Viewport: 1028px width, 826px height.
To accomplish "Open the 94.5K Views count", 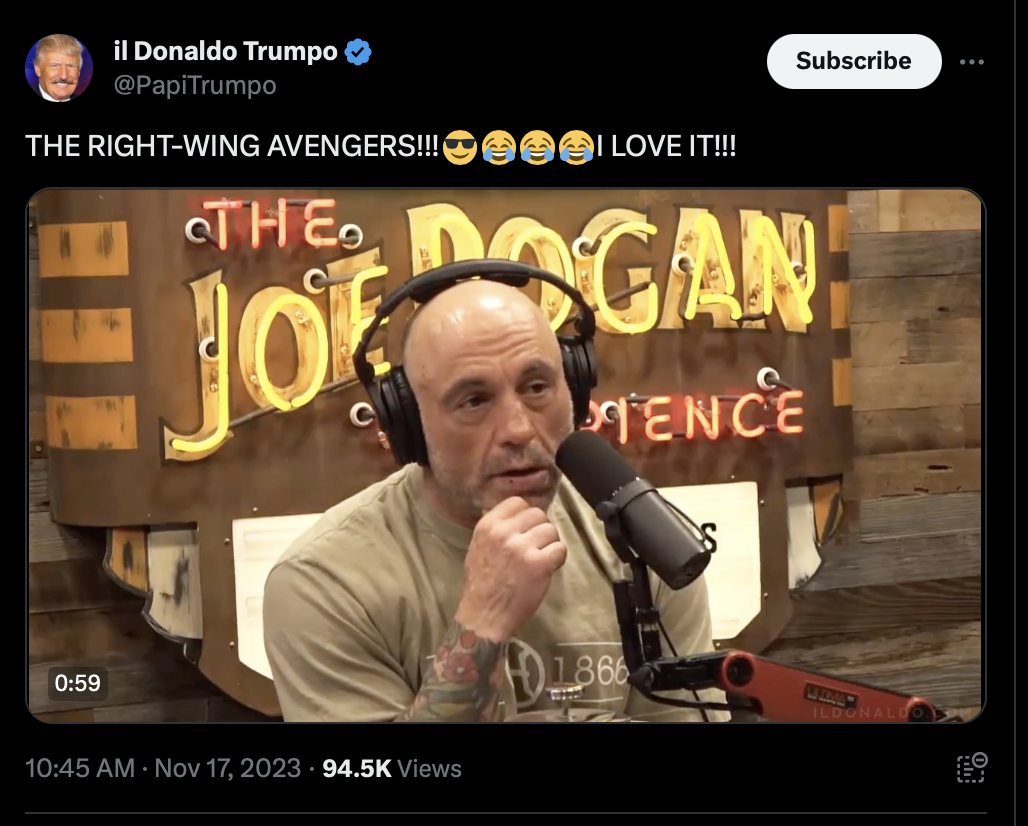I will click(392, 768).
